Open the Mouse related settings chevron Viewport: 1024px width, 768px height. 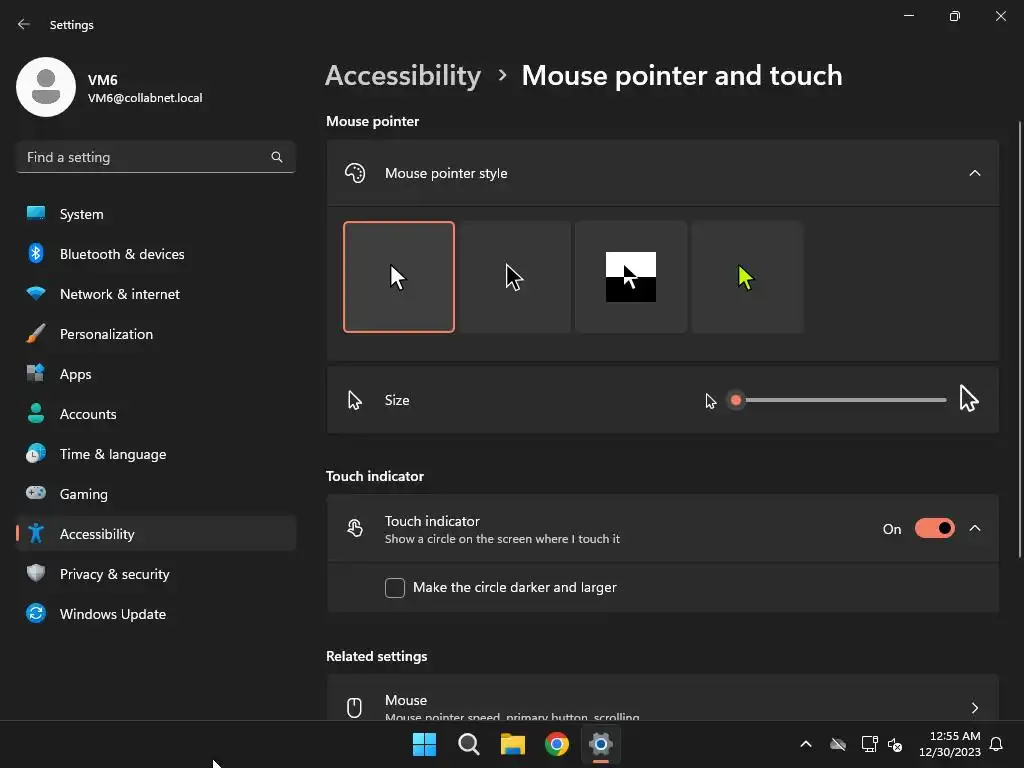pos(974,708)
